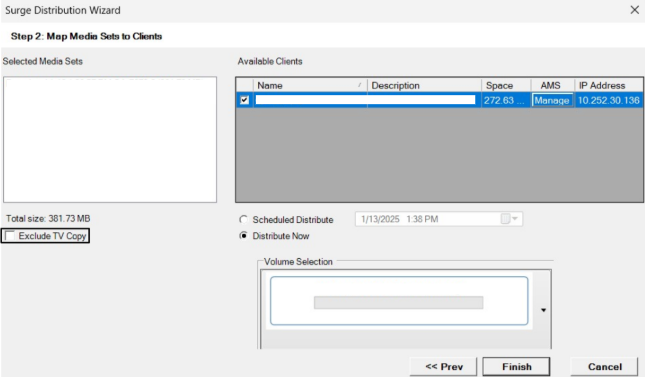Click the AMS column header
Screen dimensions: 646x377
pos(552,85)
